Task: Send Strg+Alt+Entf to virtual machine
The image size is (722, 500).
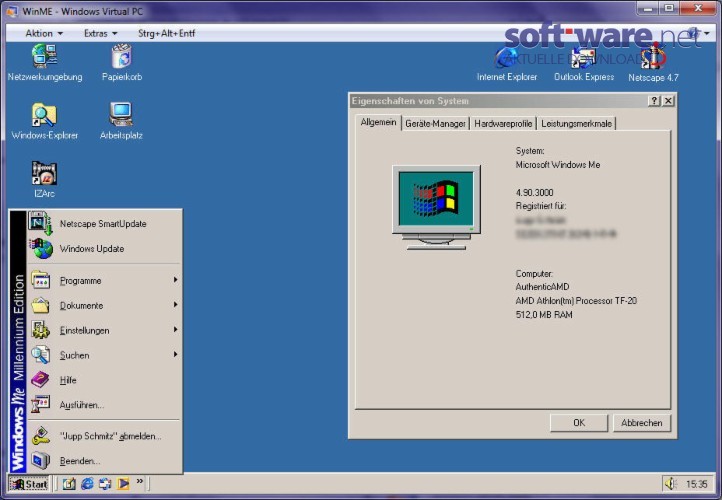Action: pos(166,33)
